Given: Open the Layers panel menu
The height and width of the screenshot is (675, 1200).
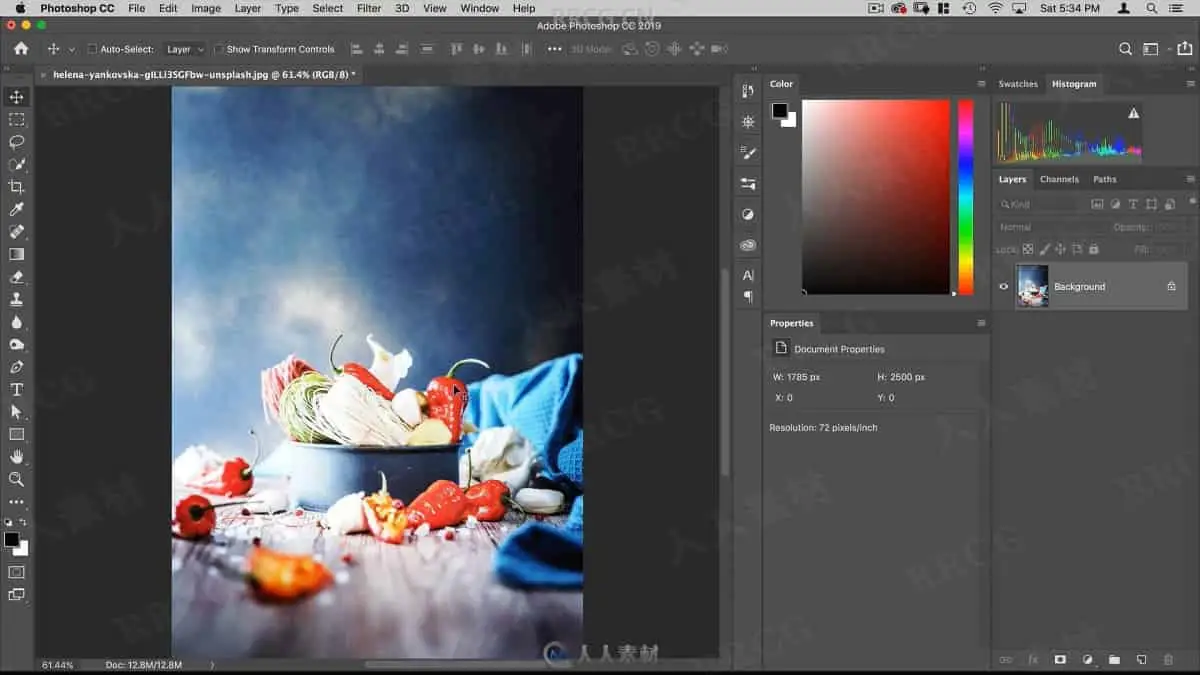Looking at the screenshot, I should 1190,179.
